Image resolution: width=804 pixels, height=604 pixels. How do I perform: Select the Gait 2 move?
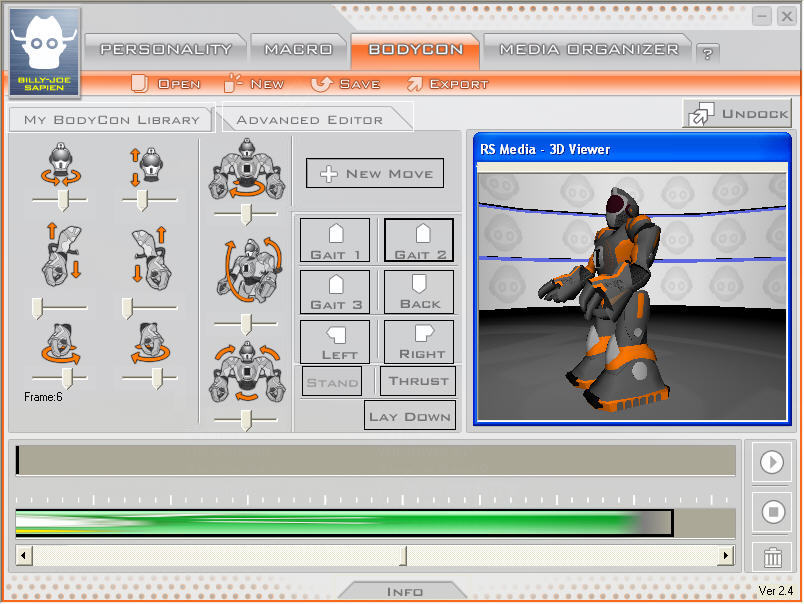tap(419, 240)
